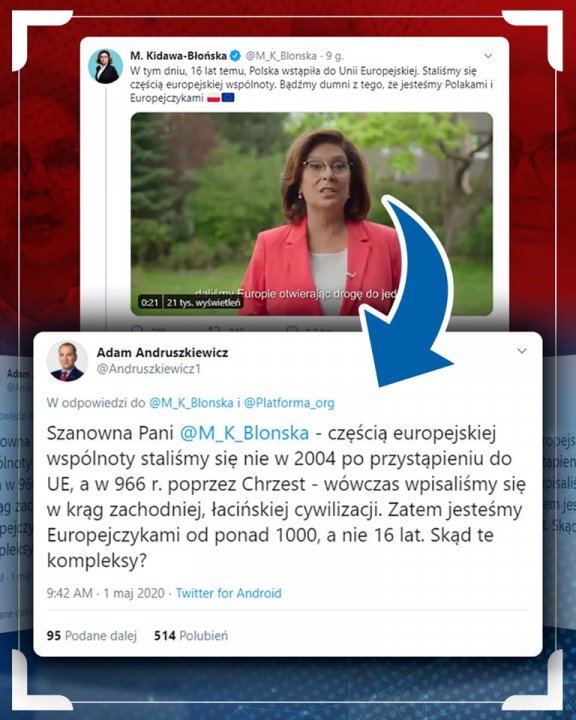Click the Adam Andruszkiewicz display name

pyautogui.click(x=162, y=353)
